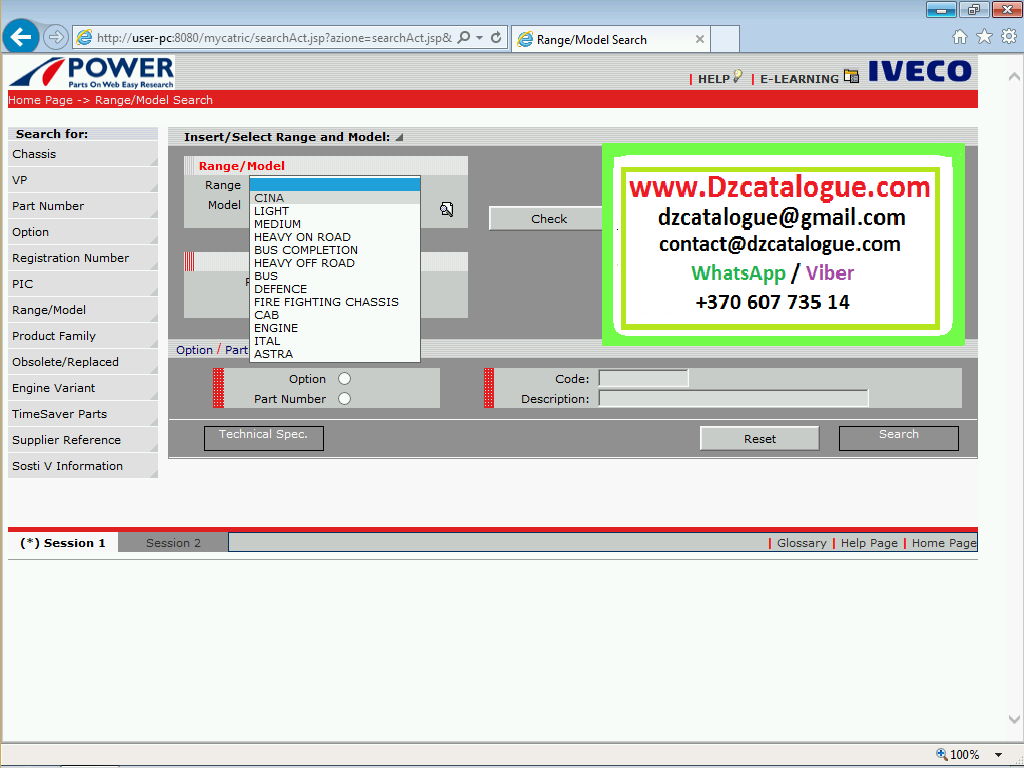
Task: Click Home Page breadcrumb link
Action: click(40, 100)
